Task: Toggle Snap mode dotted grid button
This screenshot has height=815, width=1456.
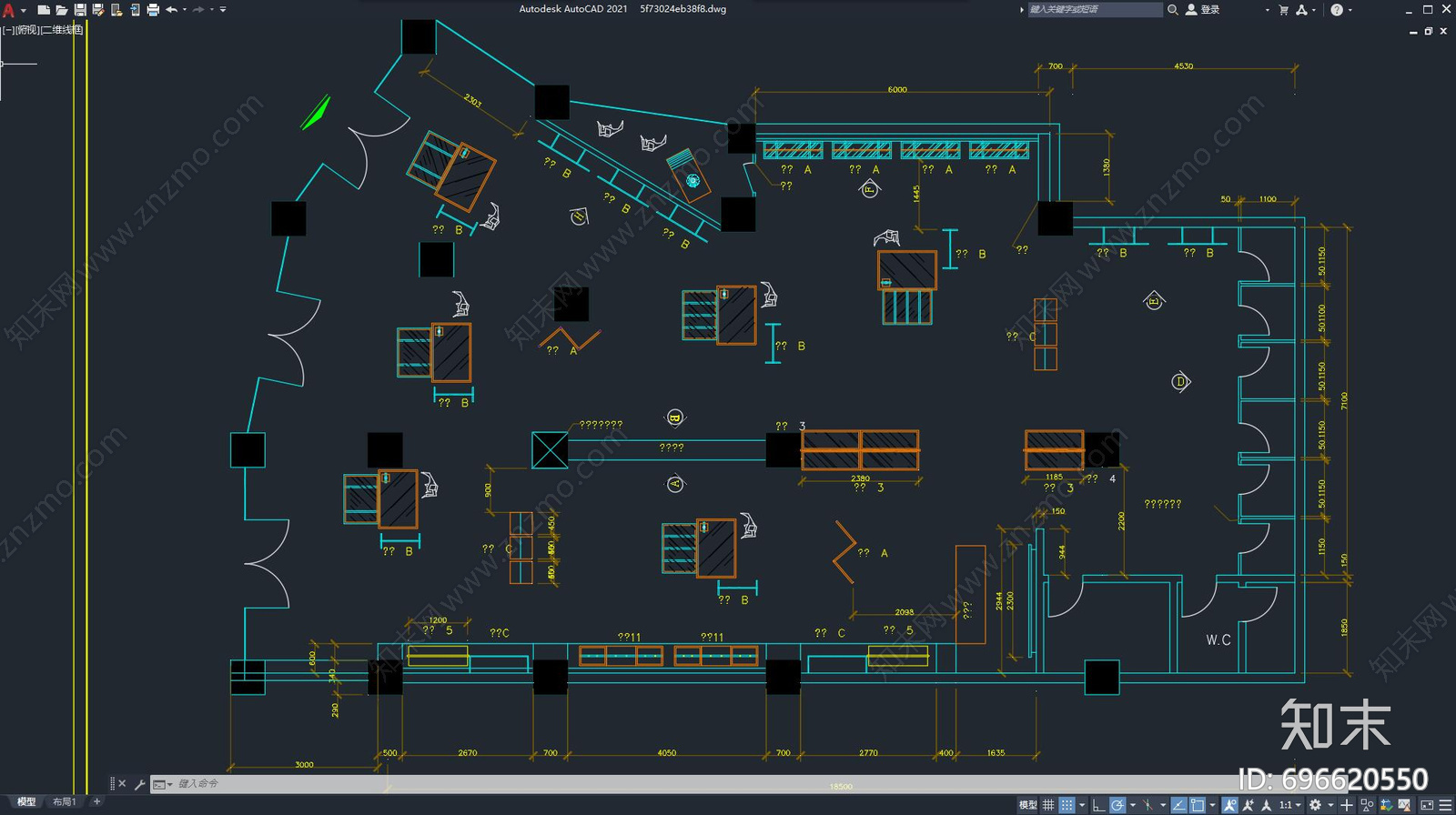Action: tap(1067, 805)
